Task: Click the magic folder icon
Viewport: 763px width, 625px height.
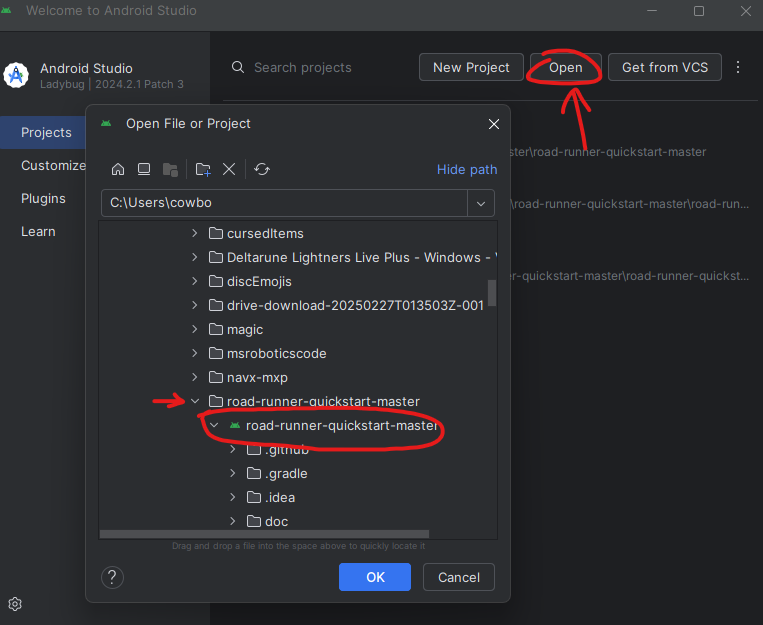Action: point(216,329)
